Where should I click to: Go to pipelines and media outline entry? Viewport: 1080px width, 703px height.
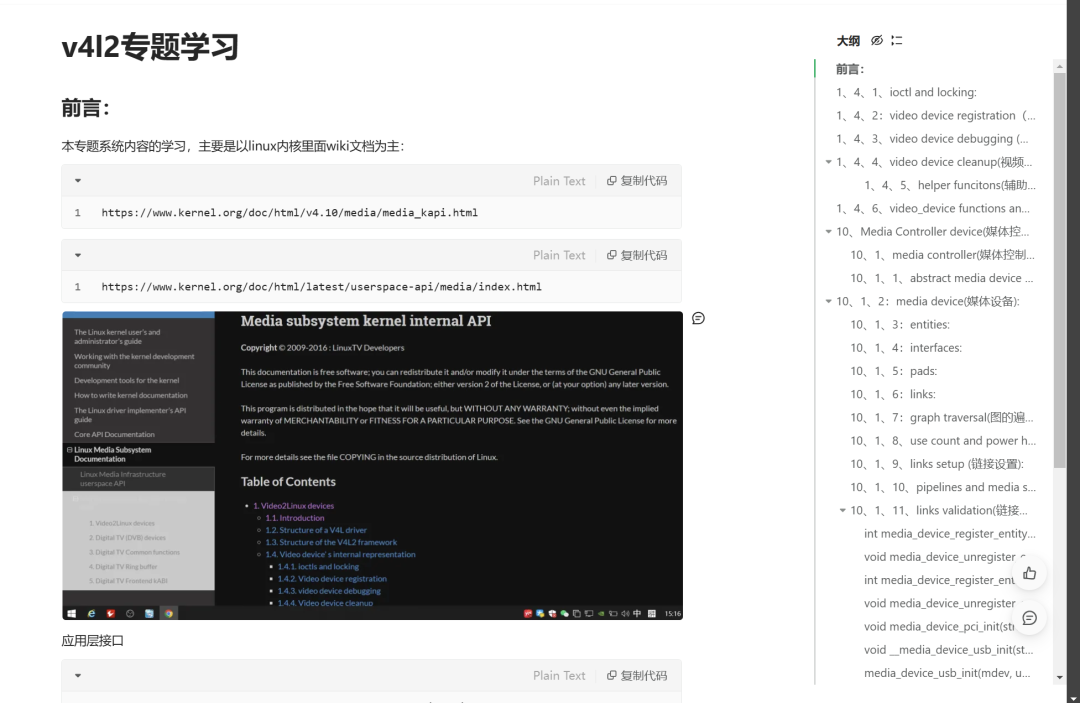[943, 487]
